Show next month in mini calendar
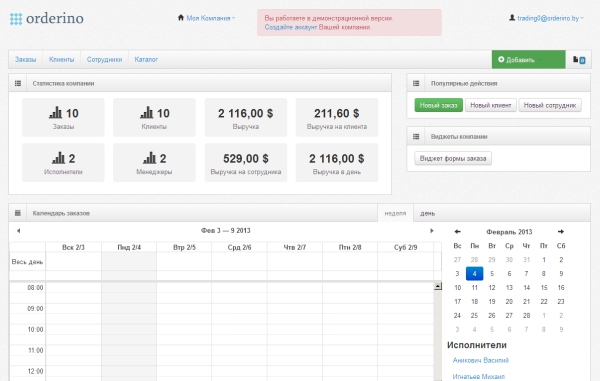 tap(561, 231)
